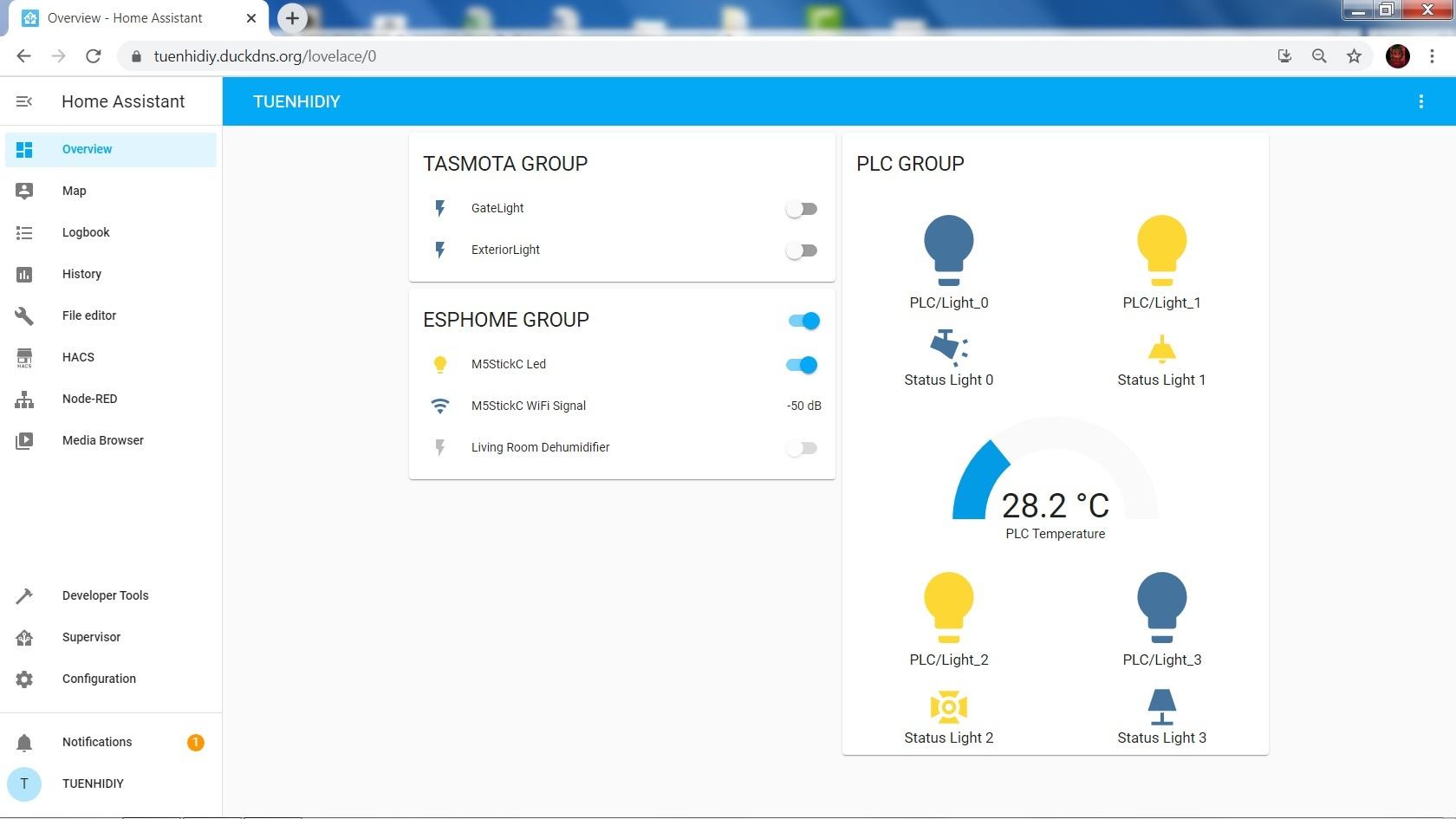Click the browser zoom magnifier icon

point(1319,56)
